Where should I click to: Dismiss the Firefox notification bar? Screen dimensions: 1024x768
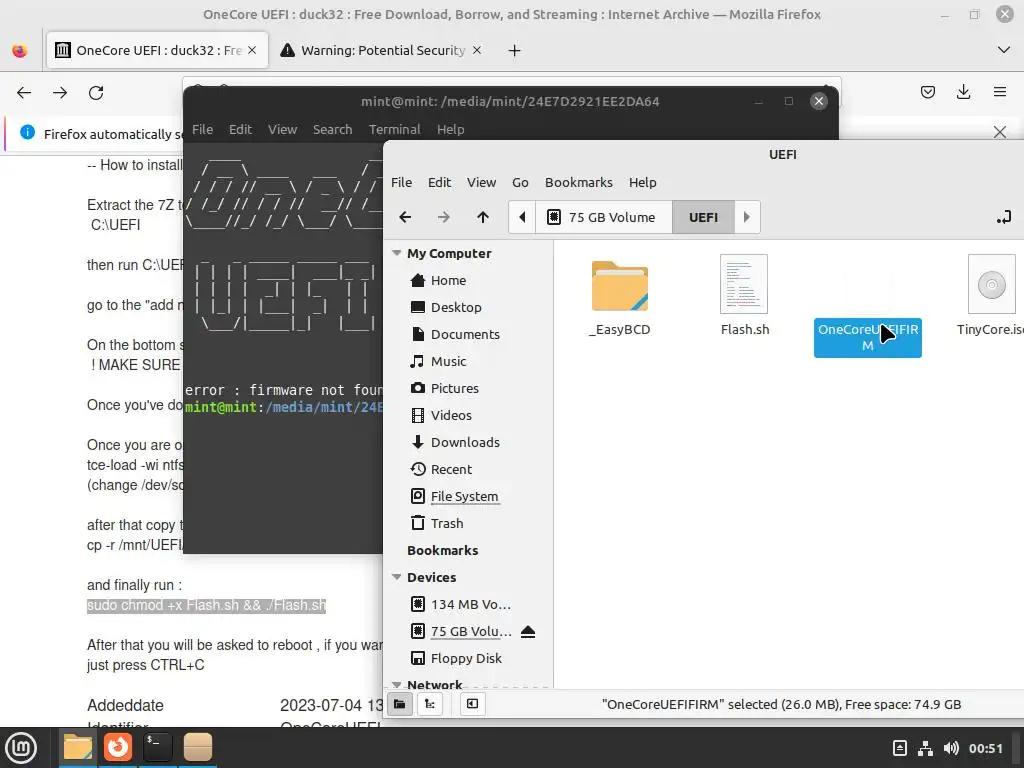[999, 132]
